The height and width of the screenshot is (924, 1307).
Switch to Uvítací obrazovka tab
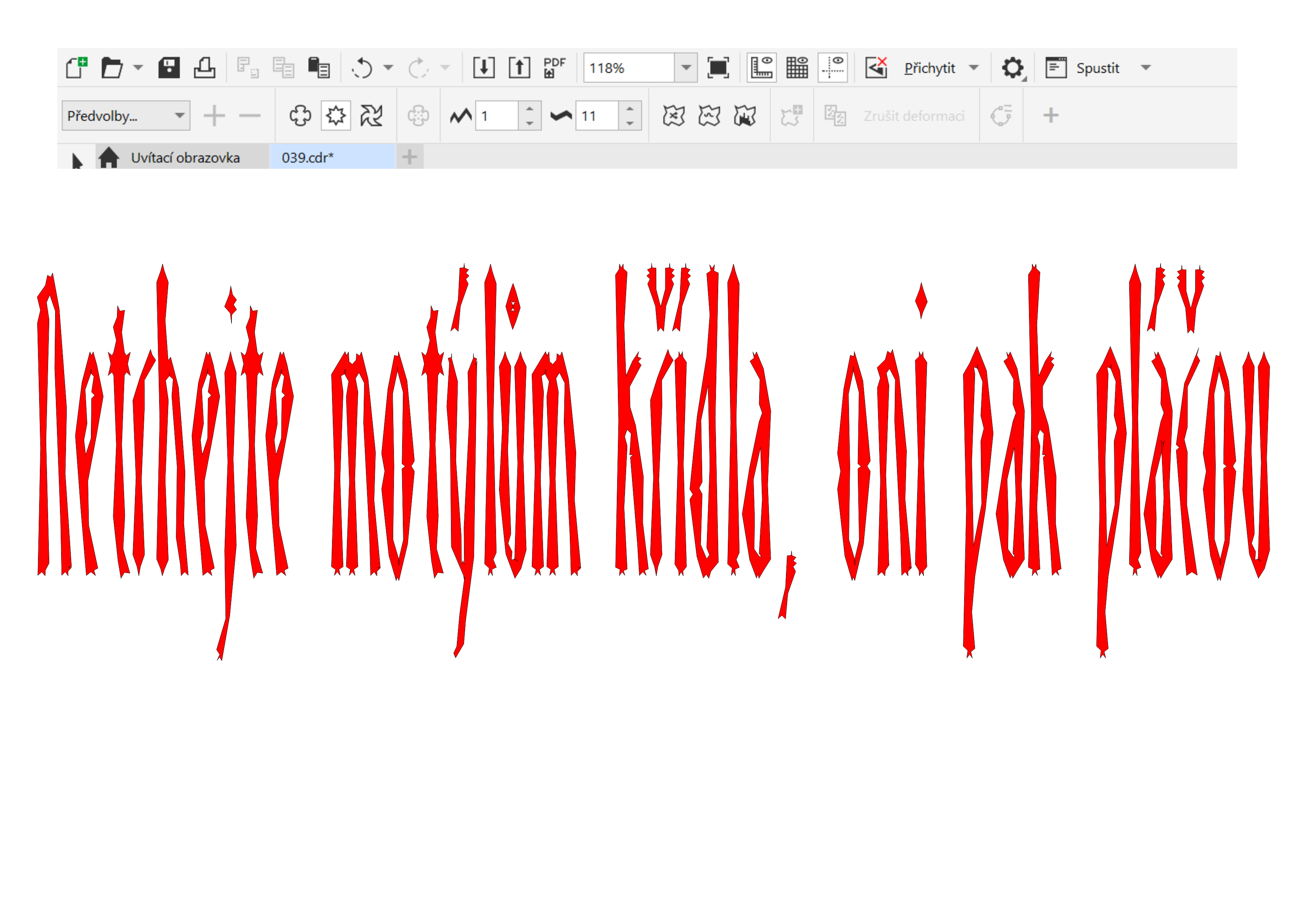click(x=184, y=158)
